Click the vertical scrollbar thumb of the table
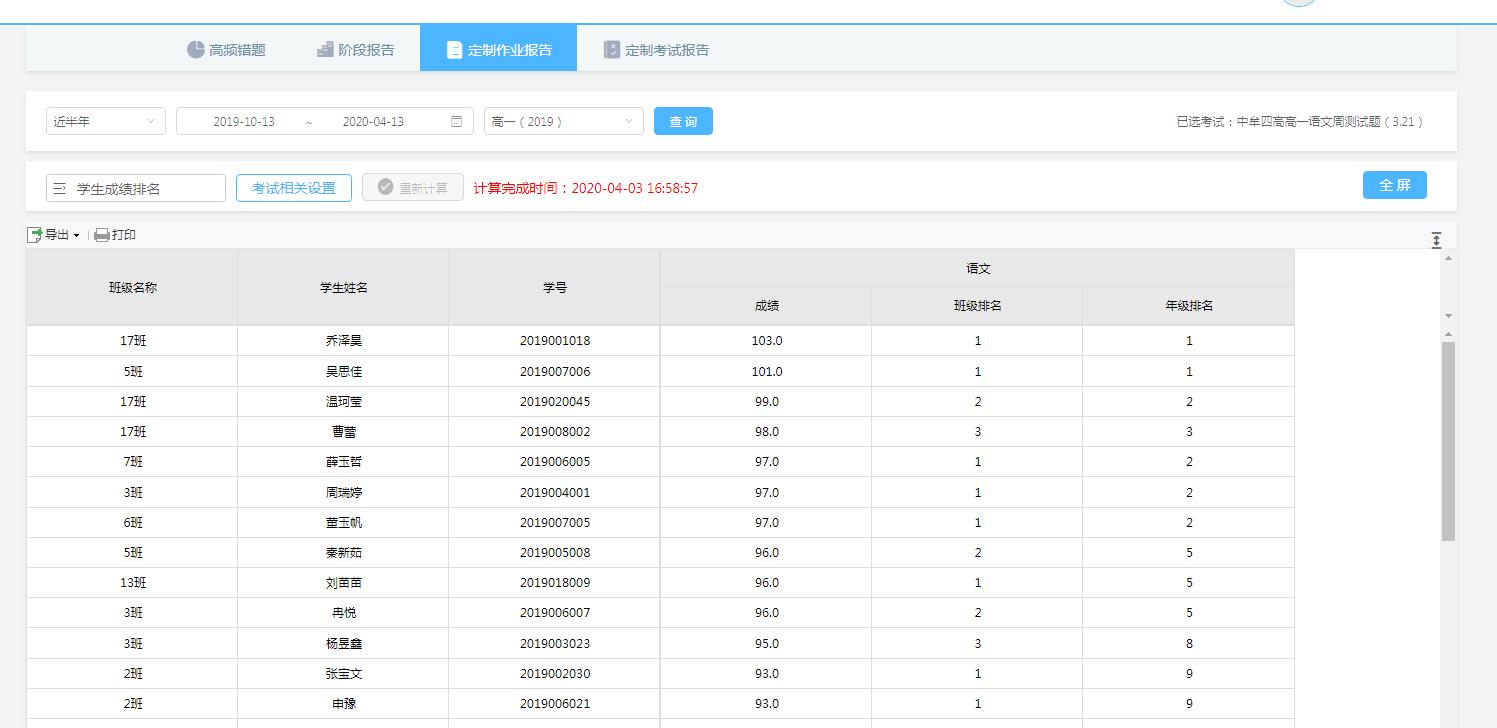 coord(1448,440)
